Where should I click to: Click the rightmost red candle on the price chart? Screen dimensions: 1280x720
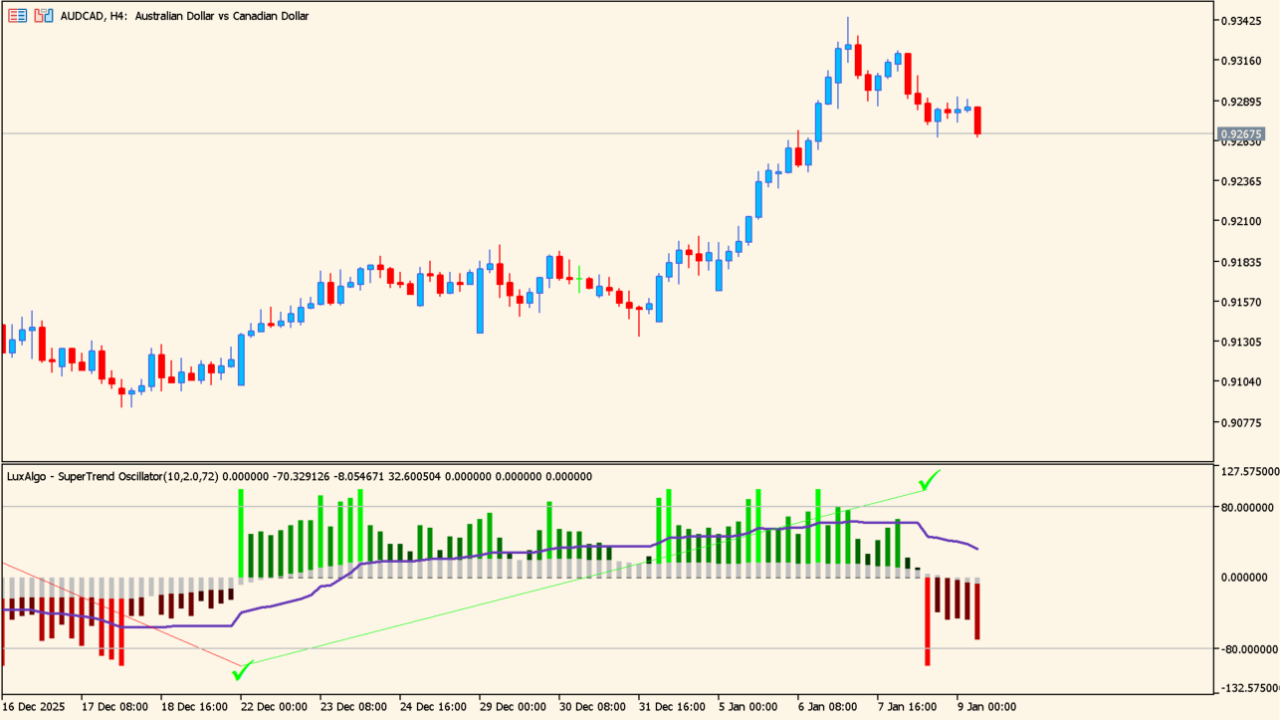tap(977, 118)
